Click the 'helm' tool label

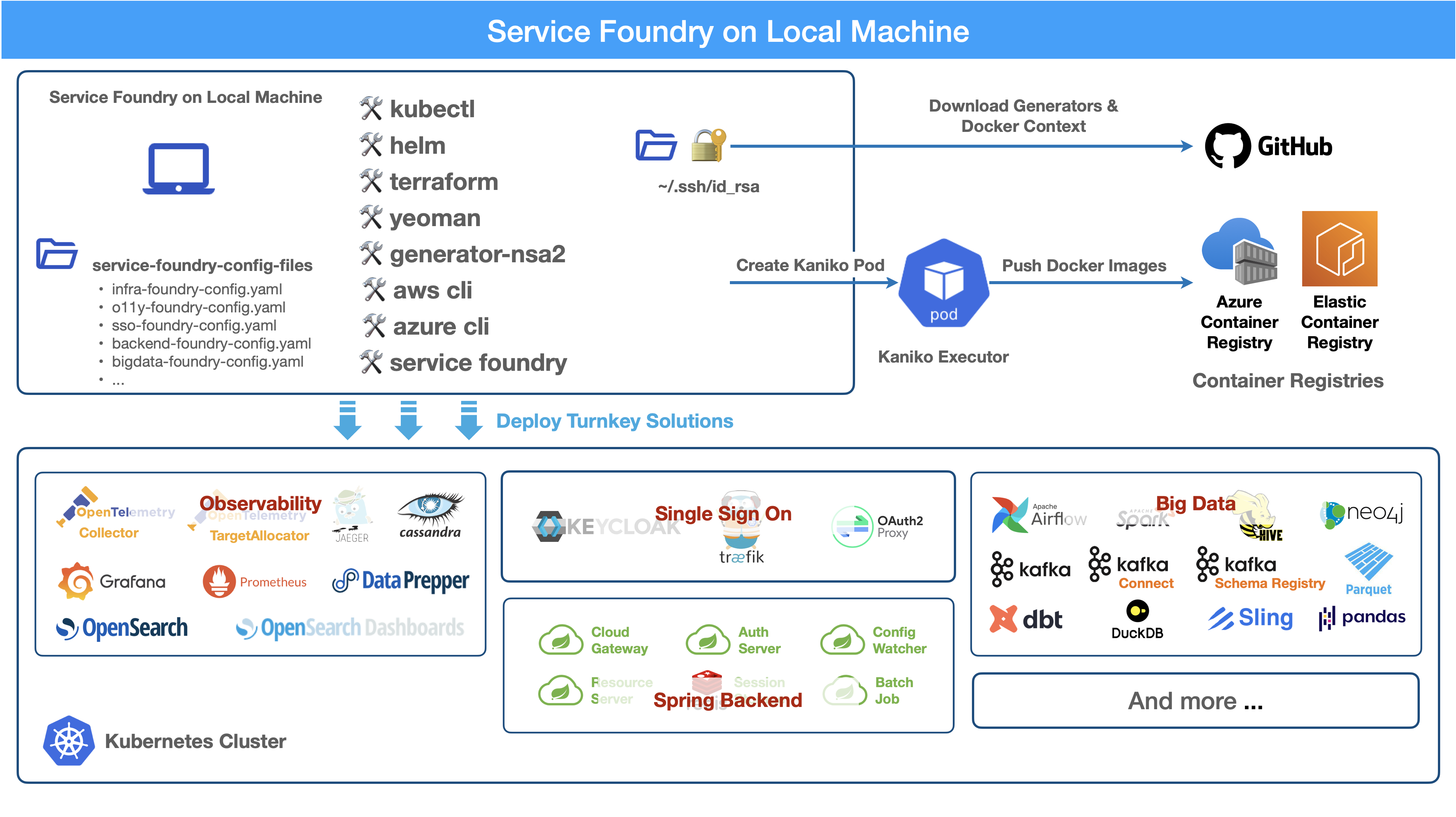click(x=418, y=145)
